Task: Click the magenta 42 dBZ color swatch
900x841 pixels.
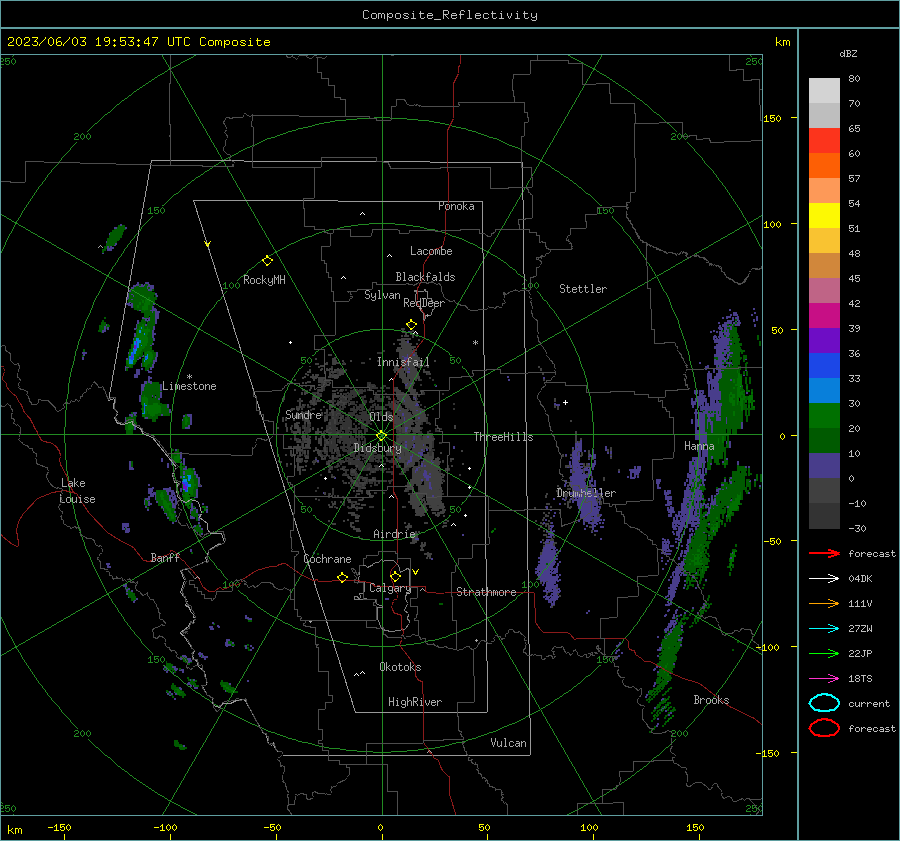Action: 824,315
